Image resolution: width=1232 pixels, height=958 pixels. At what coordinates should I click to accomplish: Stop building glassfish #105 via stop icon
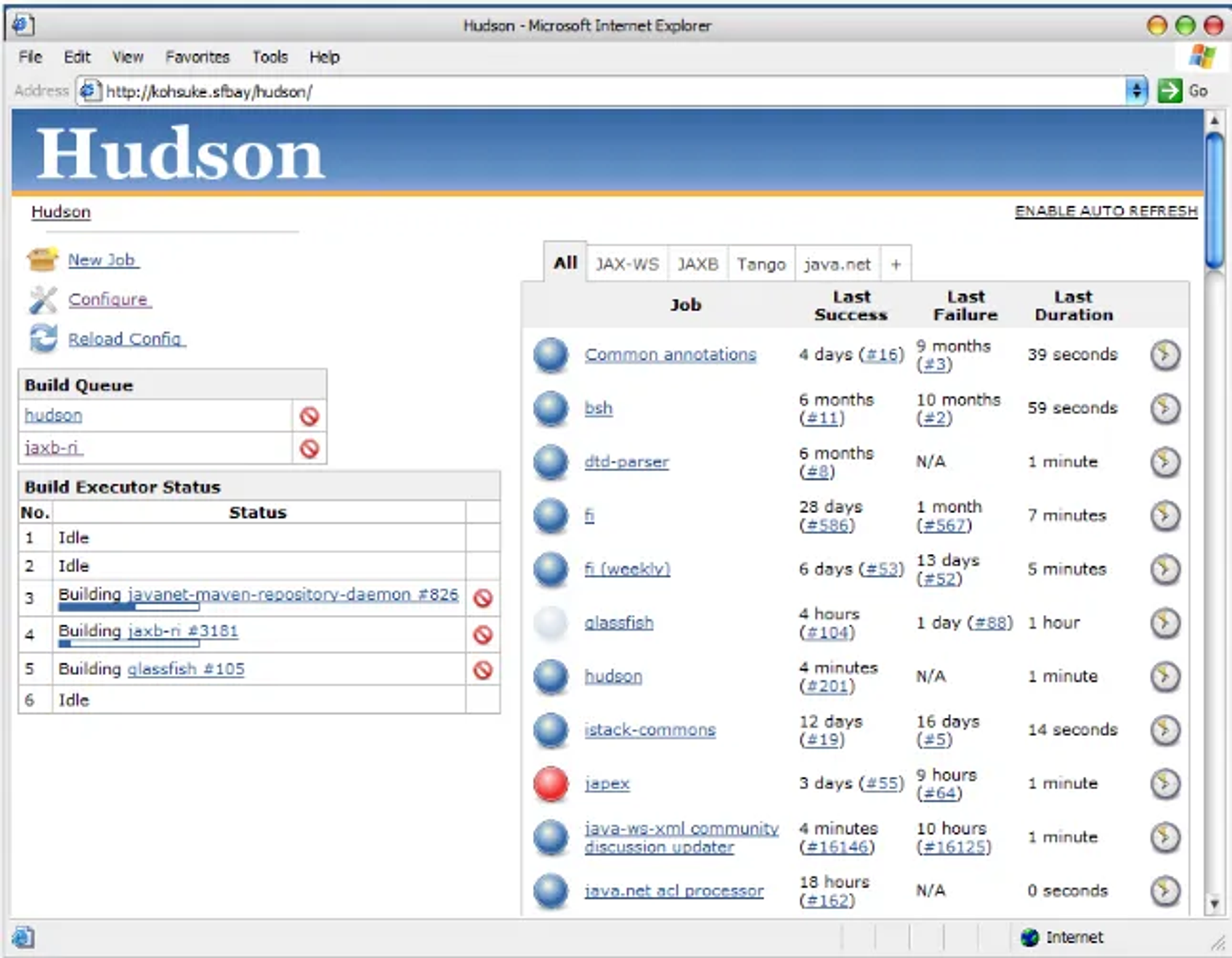coord(484,668)
